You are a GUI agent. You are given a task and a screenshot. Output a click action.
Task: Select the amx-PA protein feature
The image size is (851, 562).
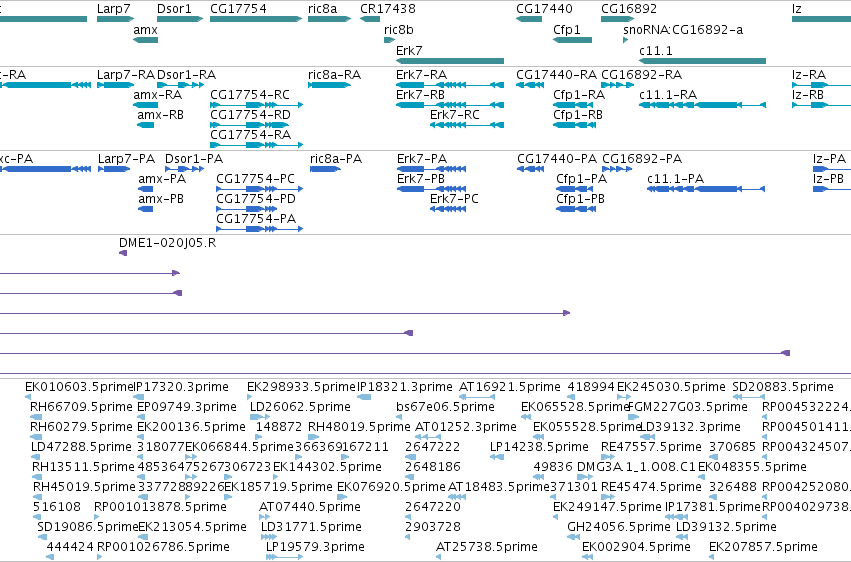point(145,189)
